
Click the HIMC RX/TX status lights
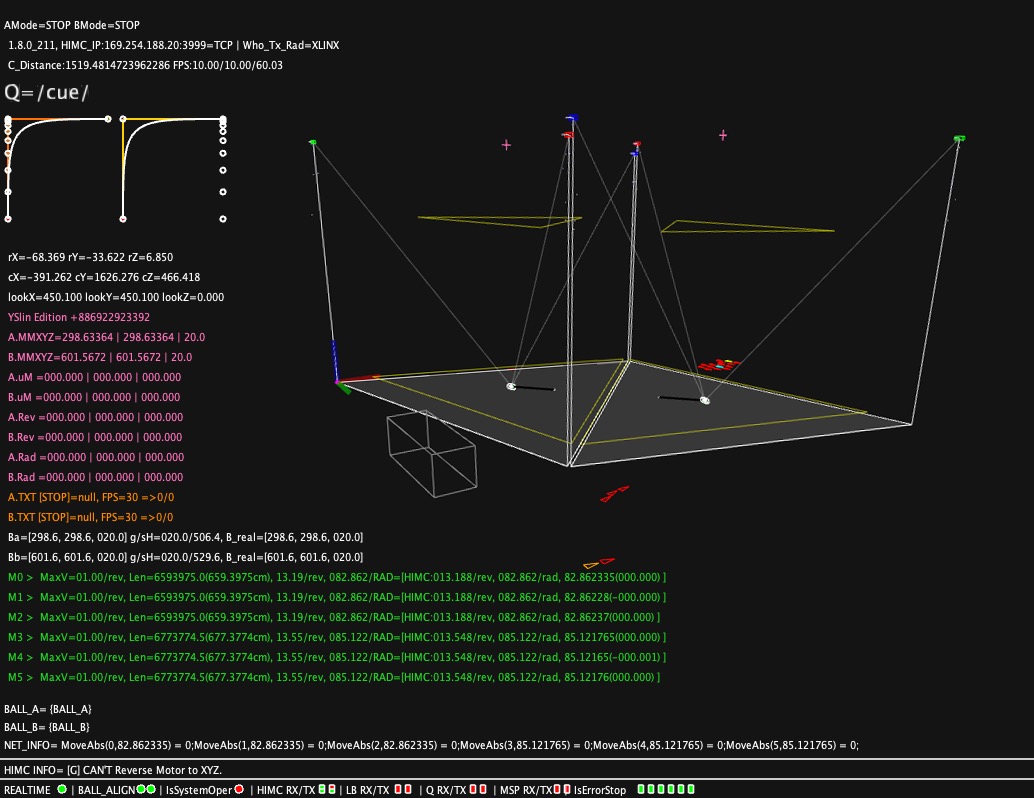325,790
